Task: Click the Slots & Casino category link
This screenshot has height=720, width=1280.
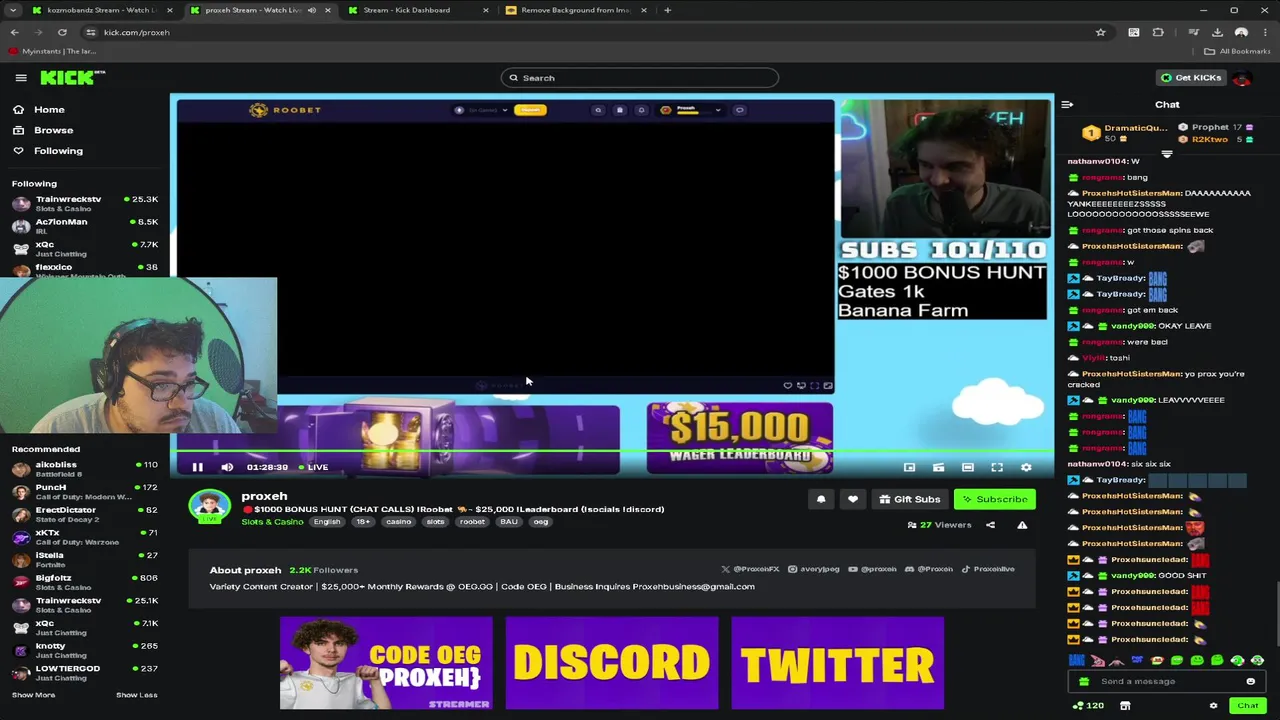Action: tap(272, 522)
